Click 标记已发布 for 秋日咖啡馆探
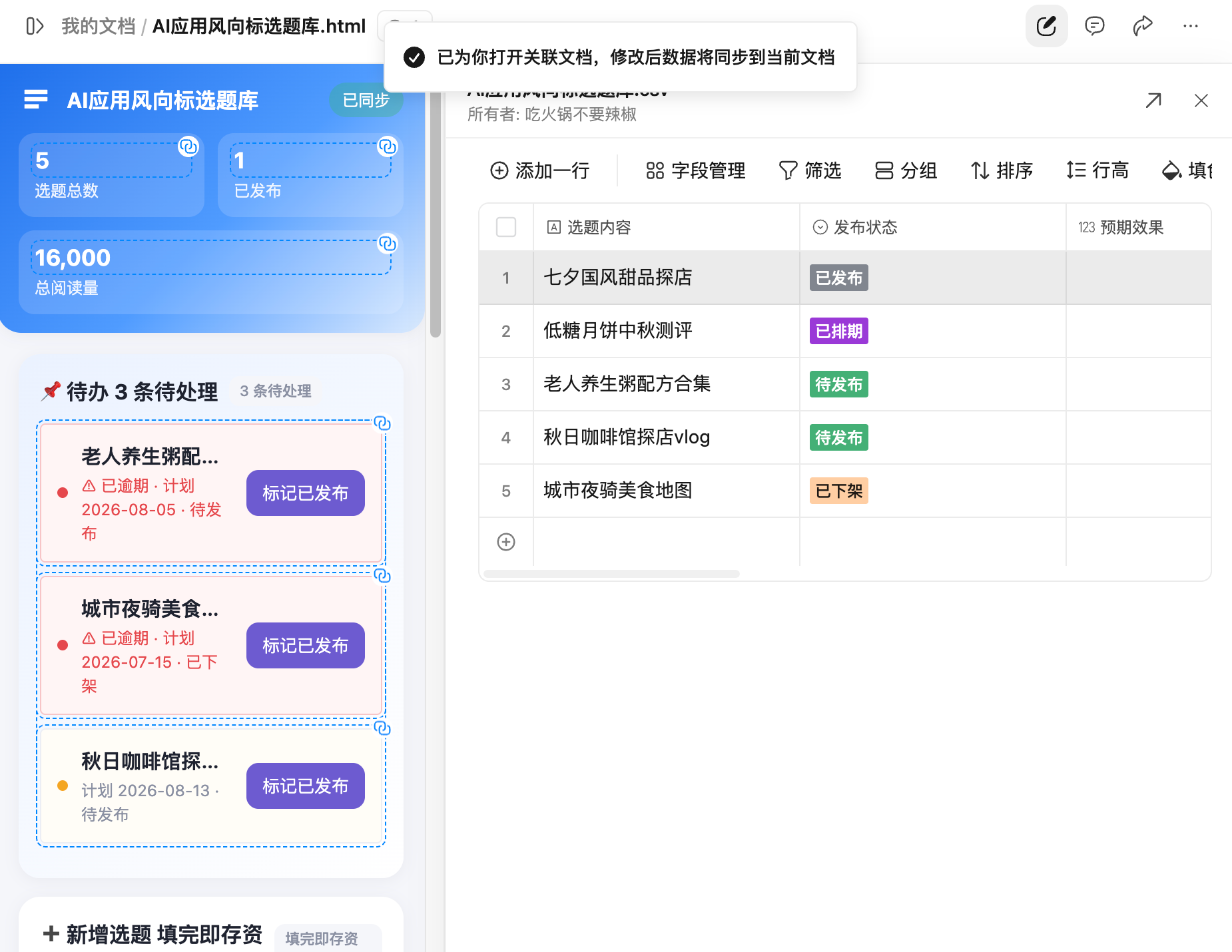The width and height of the screenshot is (1232, 952). (x=306, y=786)
